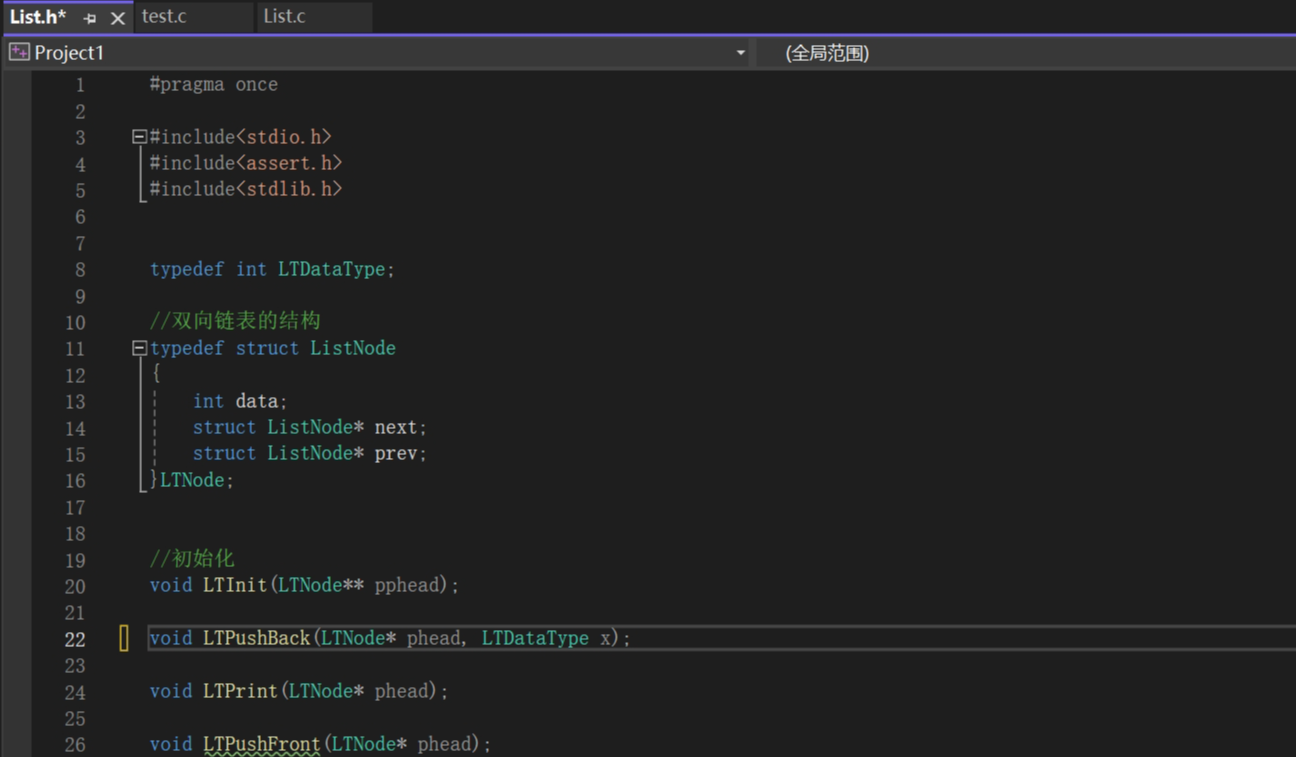Image resolution: width=1296 pixels, height=757 pixels.
Task: Close the List.h tab
Action: point(117,18)
